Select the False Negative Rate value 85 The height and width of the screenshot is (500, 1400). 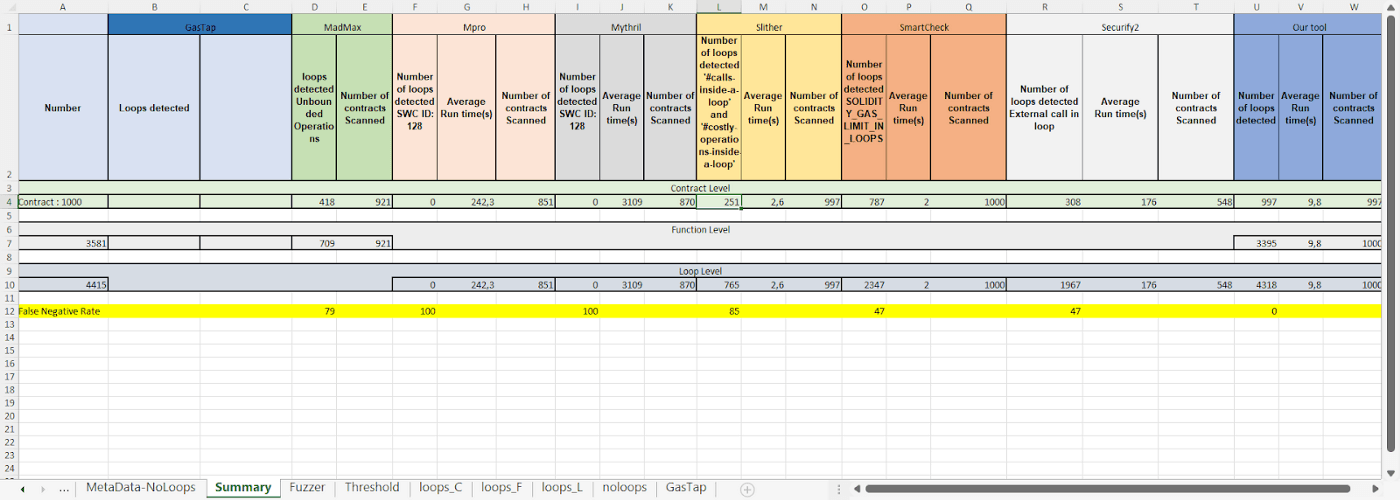click(719, 311)
